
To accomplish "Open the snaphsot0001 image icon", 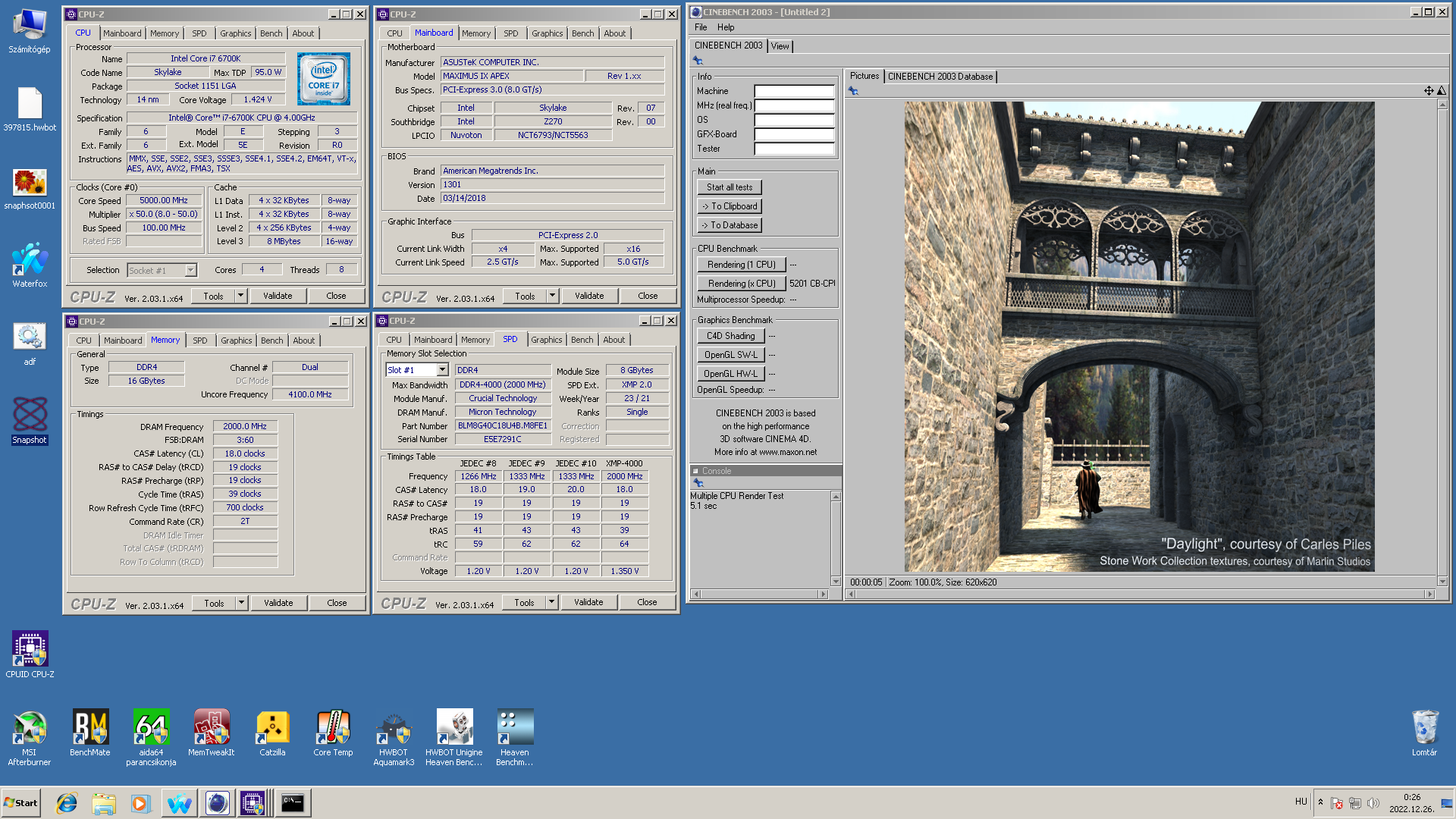I will pos(30,188).
